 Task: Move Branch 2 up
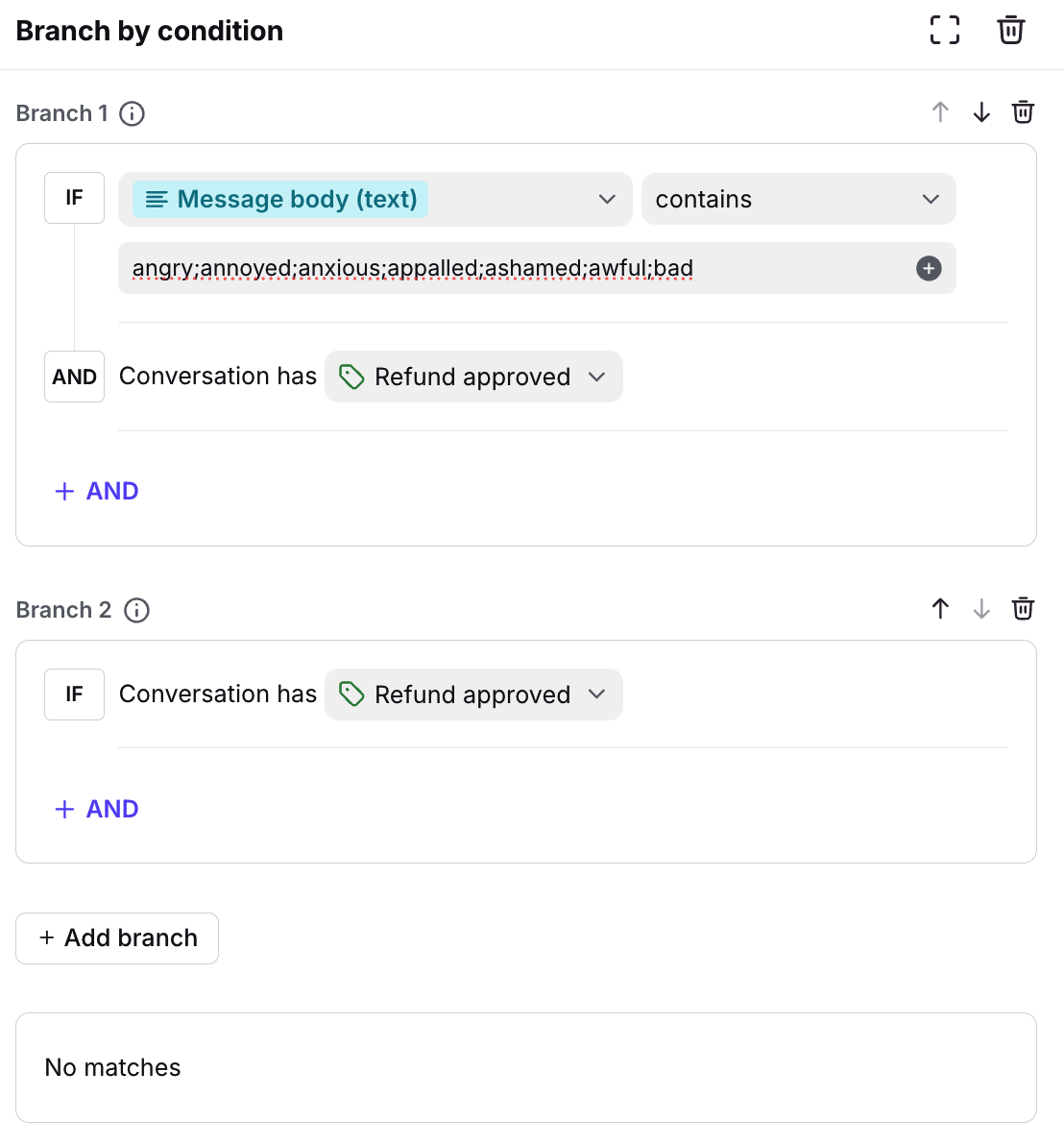(x=940, y=609)
